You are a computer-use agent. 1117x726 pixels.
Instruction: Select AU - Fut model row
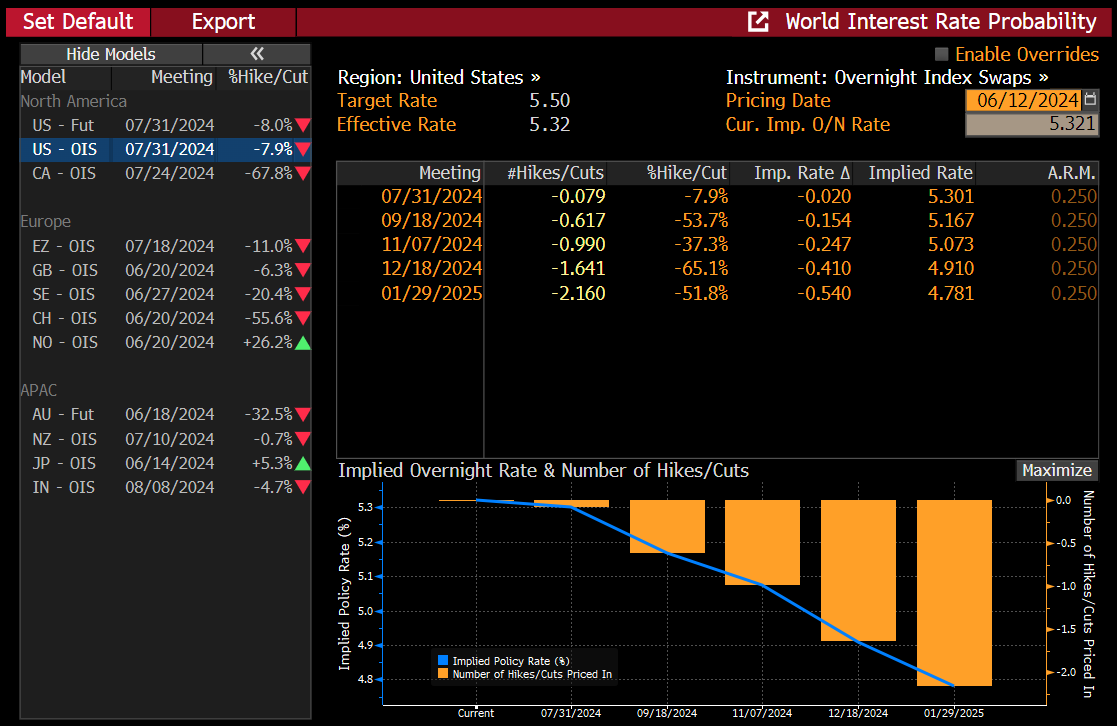point(165,415)
